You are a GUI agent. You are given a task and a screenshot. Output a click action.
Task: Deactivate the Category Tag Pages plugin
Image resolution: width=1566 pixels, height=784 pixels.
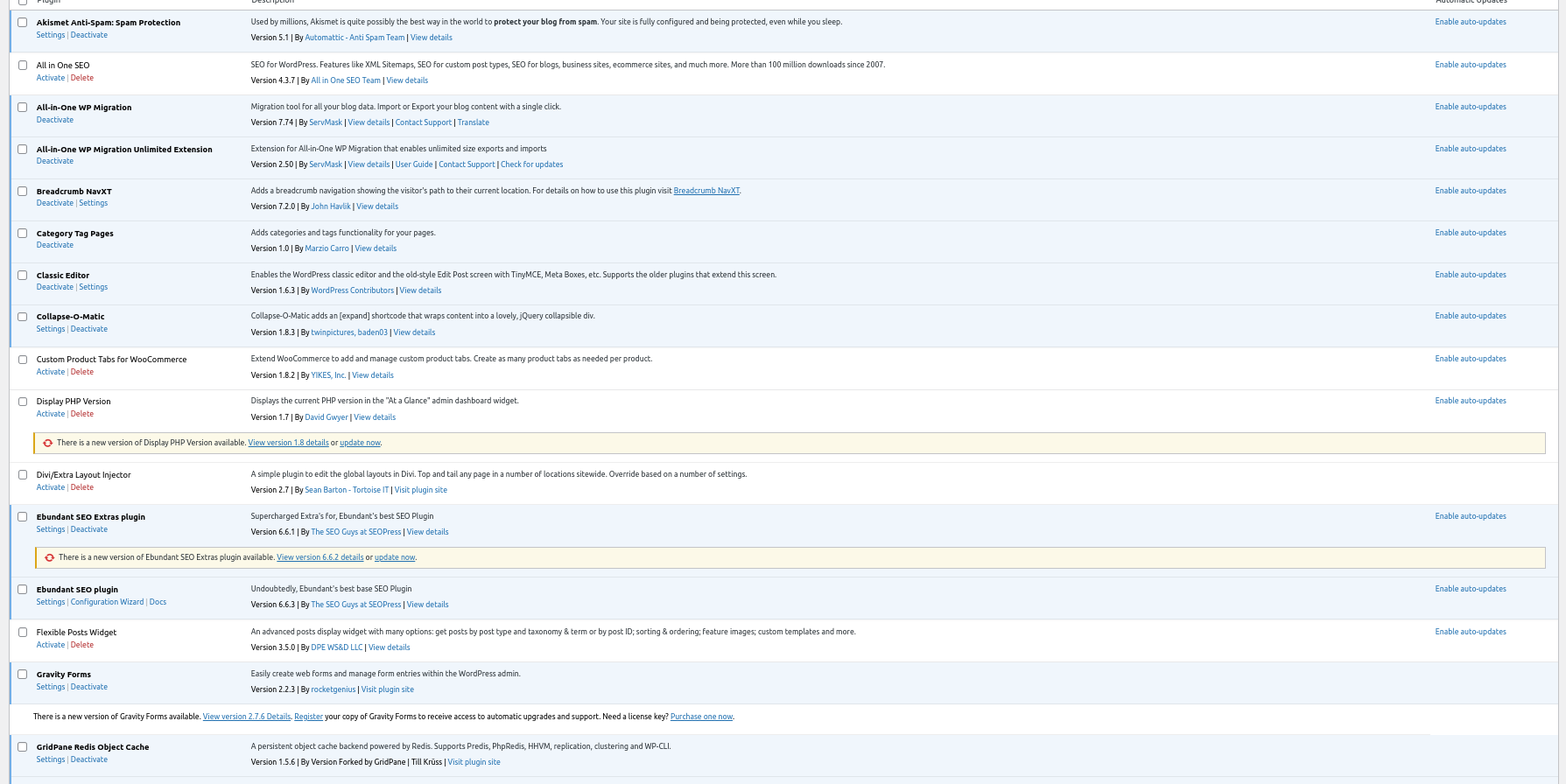click(54, 245)
